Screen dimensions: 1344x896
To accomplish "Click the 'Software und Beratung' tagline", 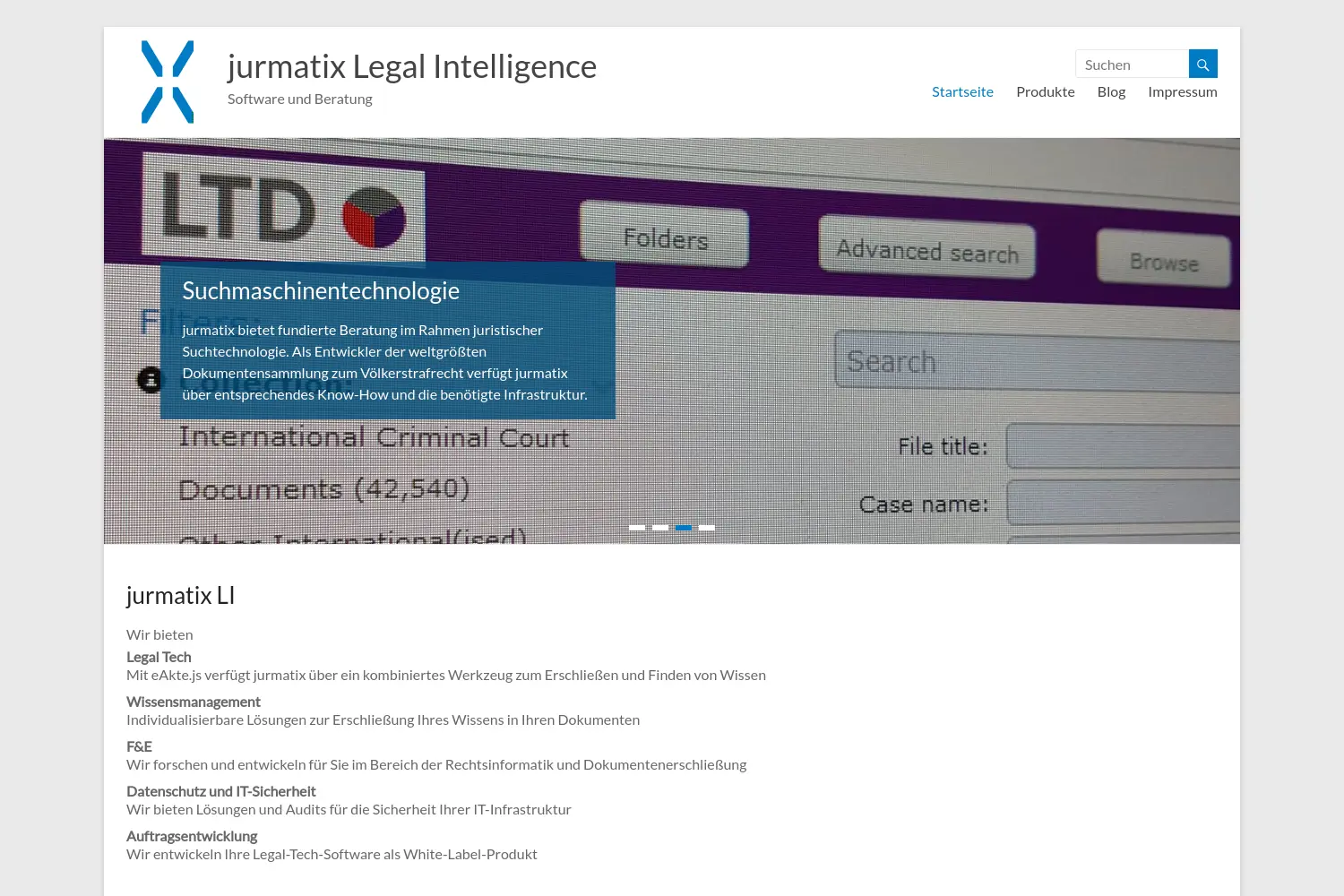I will 300,99.
